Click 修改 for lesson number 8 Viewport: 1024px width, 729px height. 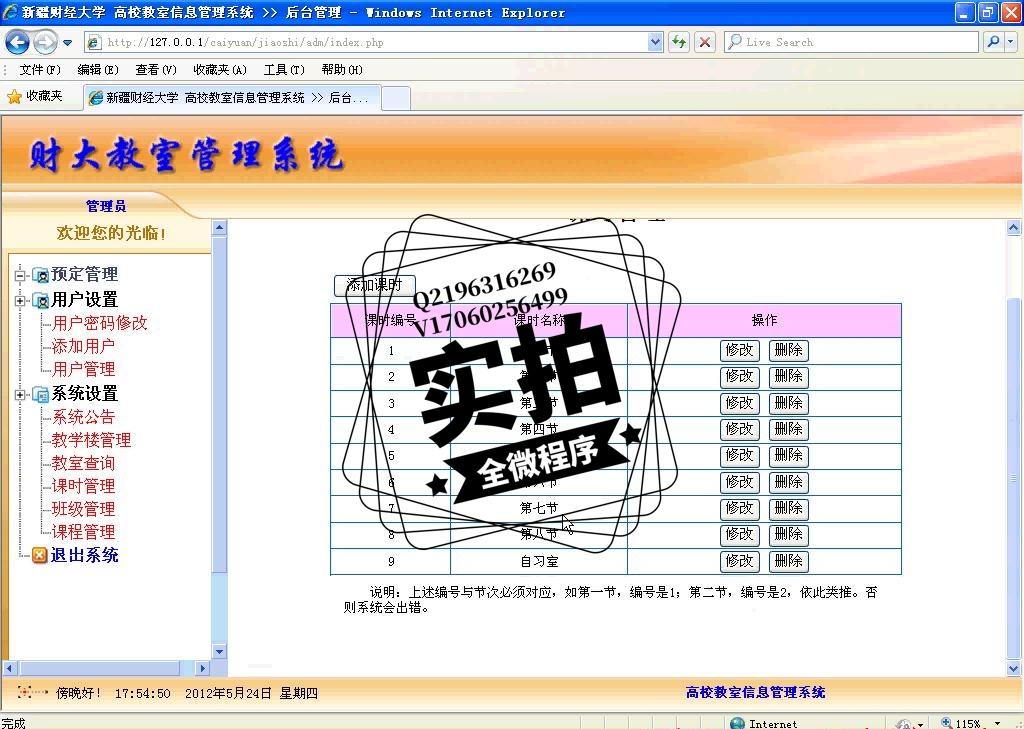(x=739, y=535)
